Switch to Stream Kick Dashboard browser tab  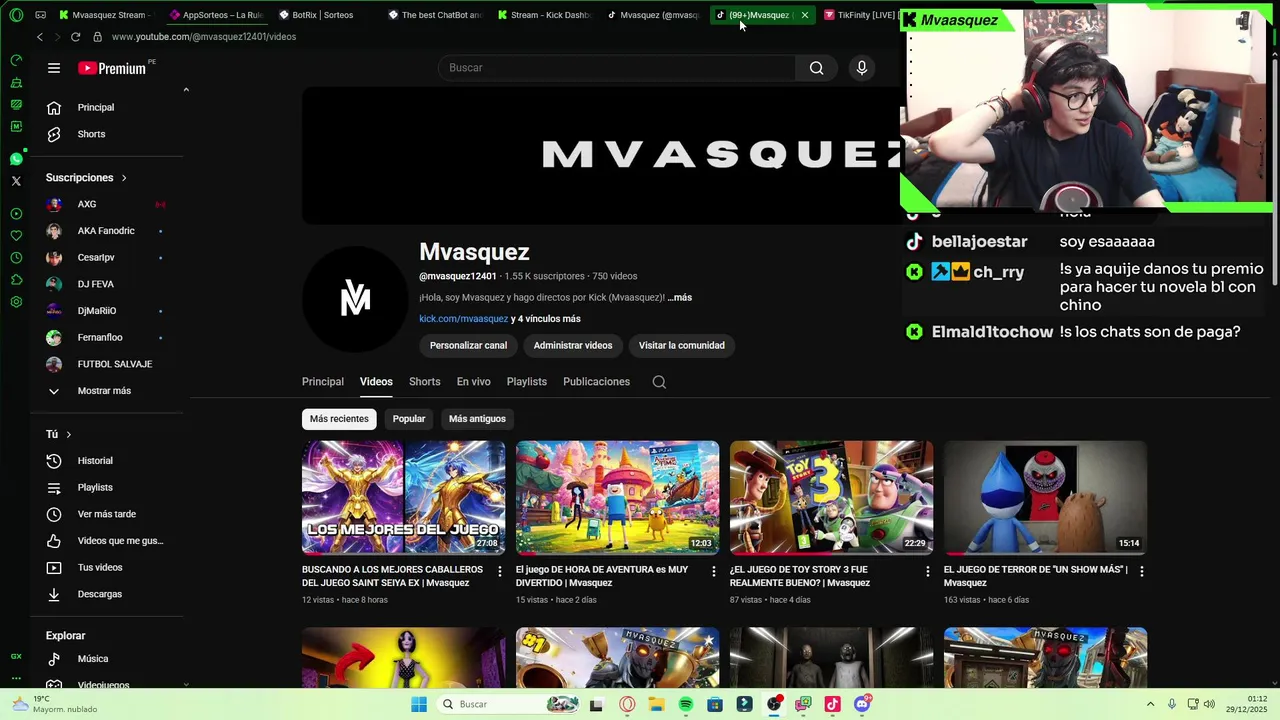point(544,15)
